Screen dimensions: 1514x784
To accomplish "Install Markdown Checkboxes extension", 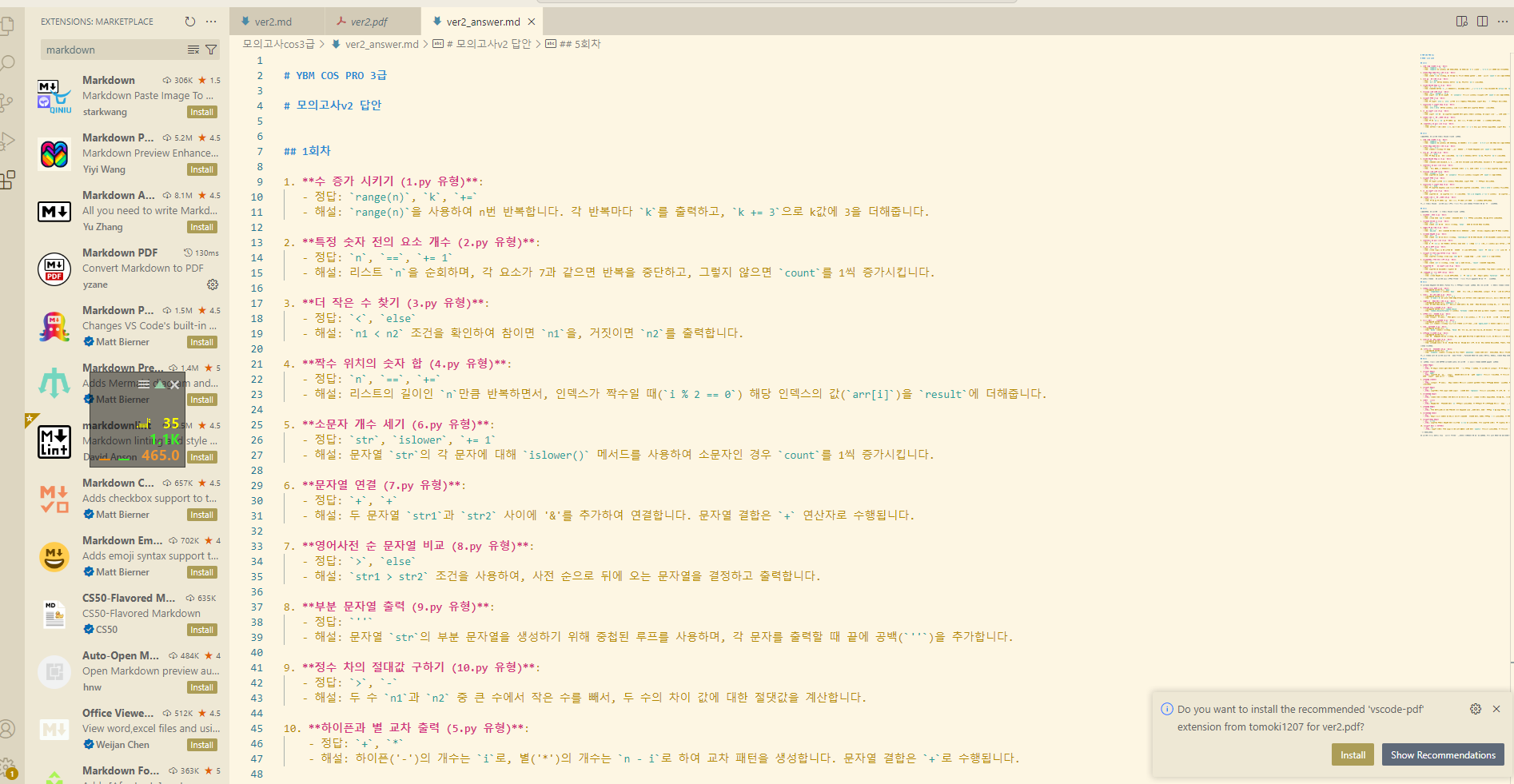I will pyautogui.click(x=202, y=515).
